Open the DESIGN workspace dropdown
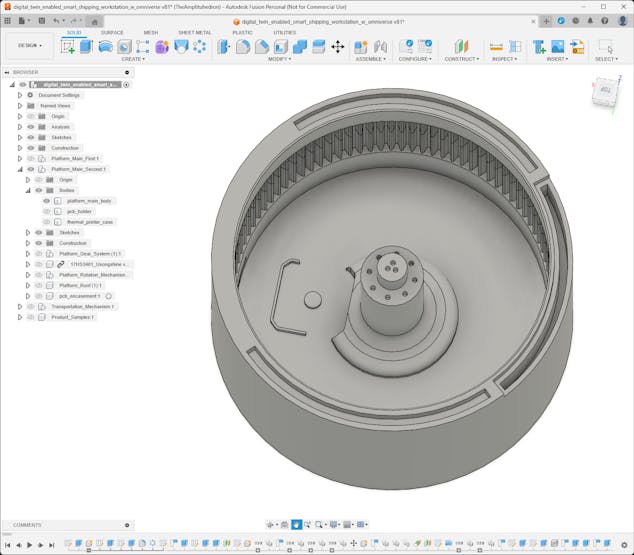The image size is (634, 555). (x=29, y=45)
